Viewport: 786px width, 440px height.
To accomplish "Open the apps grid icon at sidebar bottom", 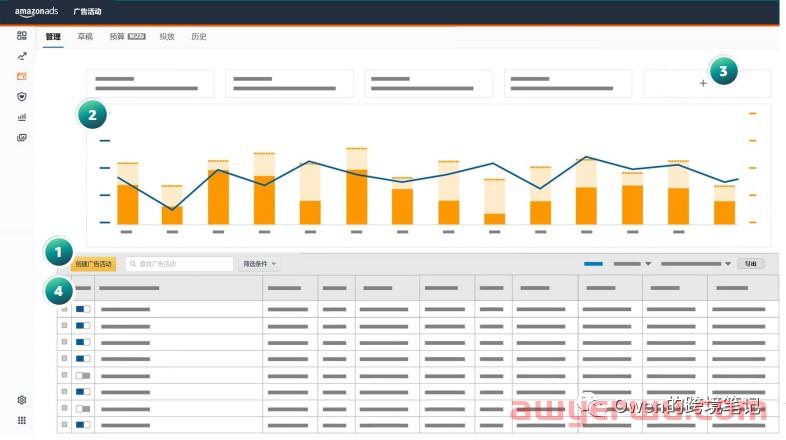I will tap(22, 420).
